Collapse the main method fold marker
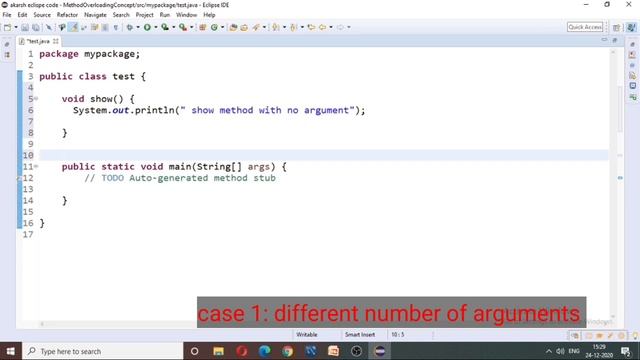This screenshot has height=360, width=640. 36,166
